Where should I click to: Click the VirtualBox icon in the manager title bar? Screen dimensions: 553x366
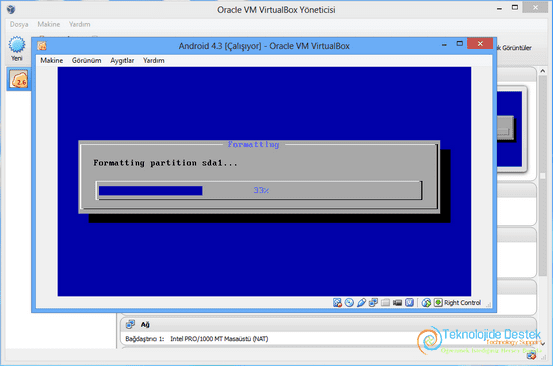point(11,10)
